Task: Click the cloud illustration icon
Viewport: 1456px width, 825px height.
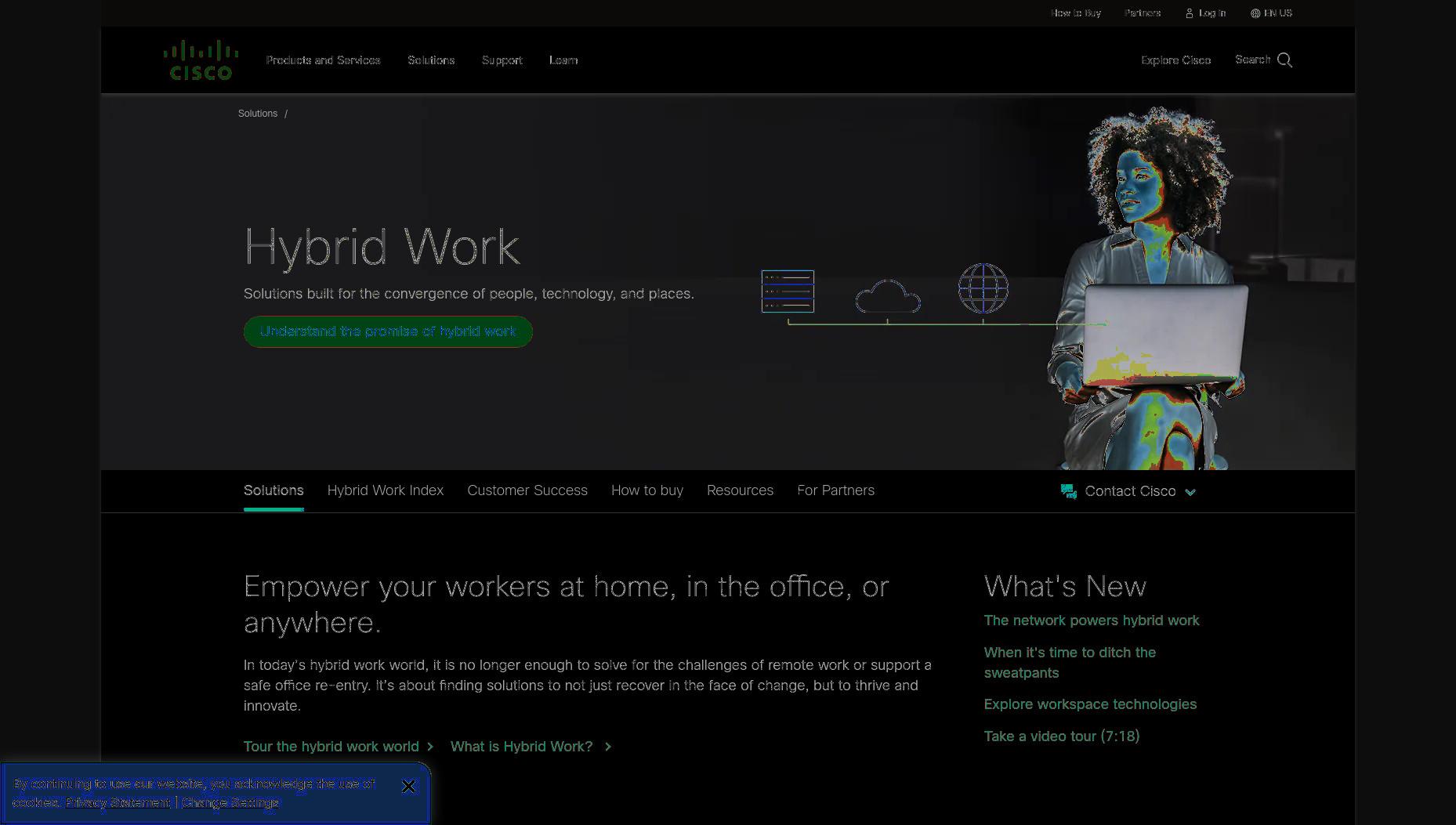Action: point(888,296)
